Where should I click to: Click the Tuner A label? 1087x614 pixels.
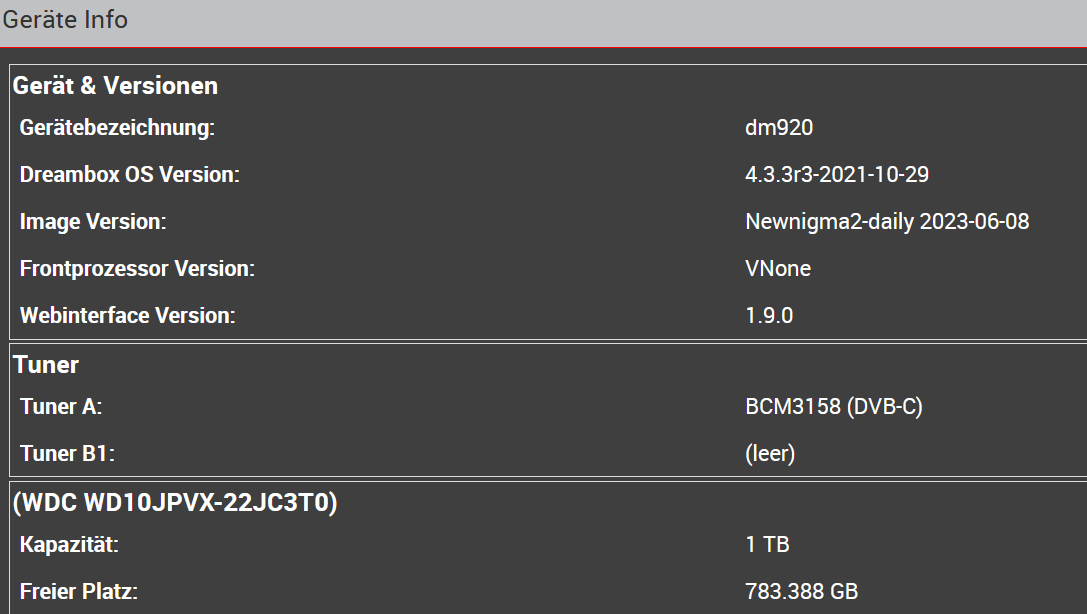(61, 407)
